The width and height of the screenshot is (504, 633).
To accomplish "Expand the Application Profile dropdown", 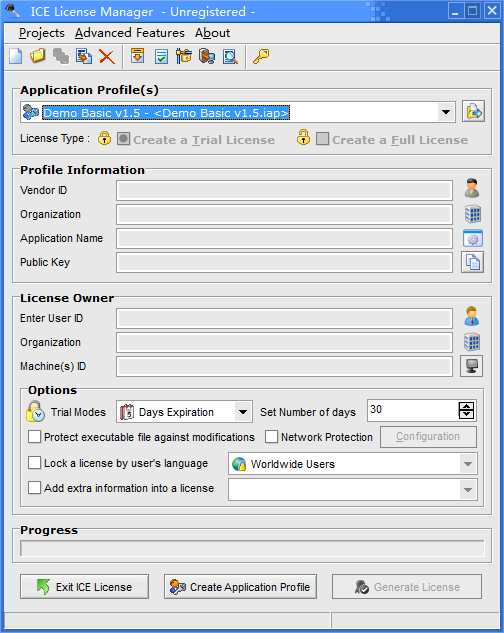I will coord(446,112).
